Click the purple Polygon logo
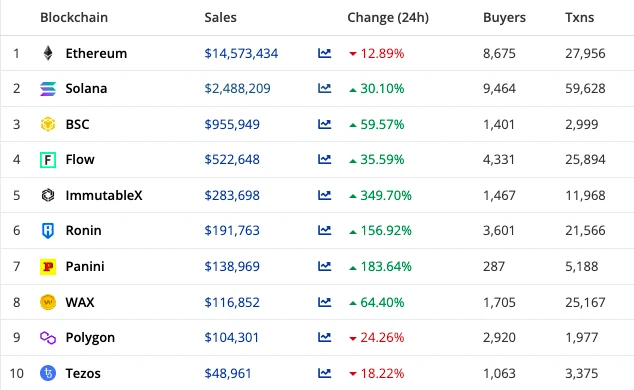The height and width of the screenshot is (390, 634). [x=48, y=337]
